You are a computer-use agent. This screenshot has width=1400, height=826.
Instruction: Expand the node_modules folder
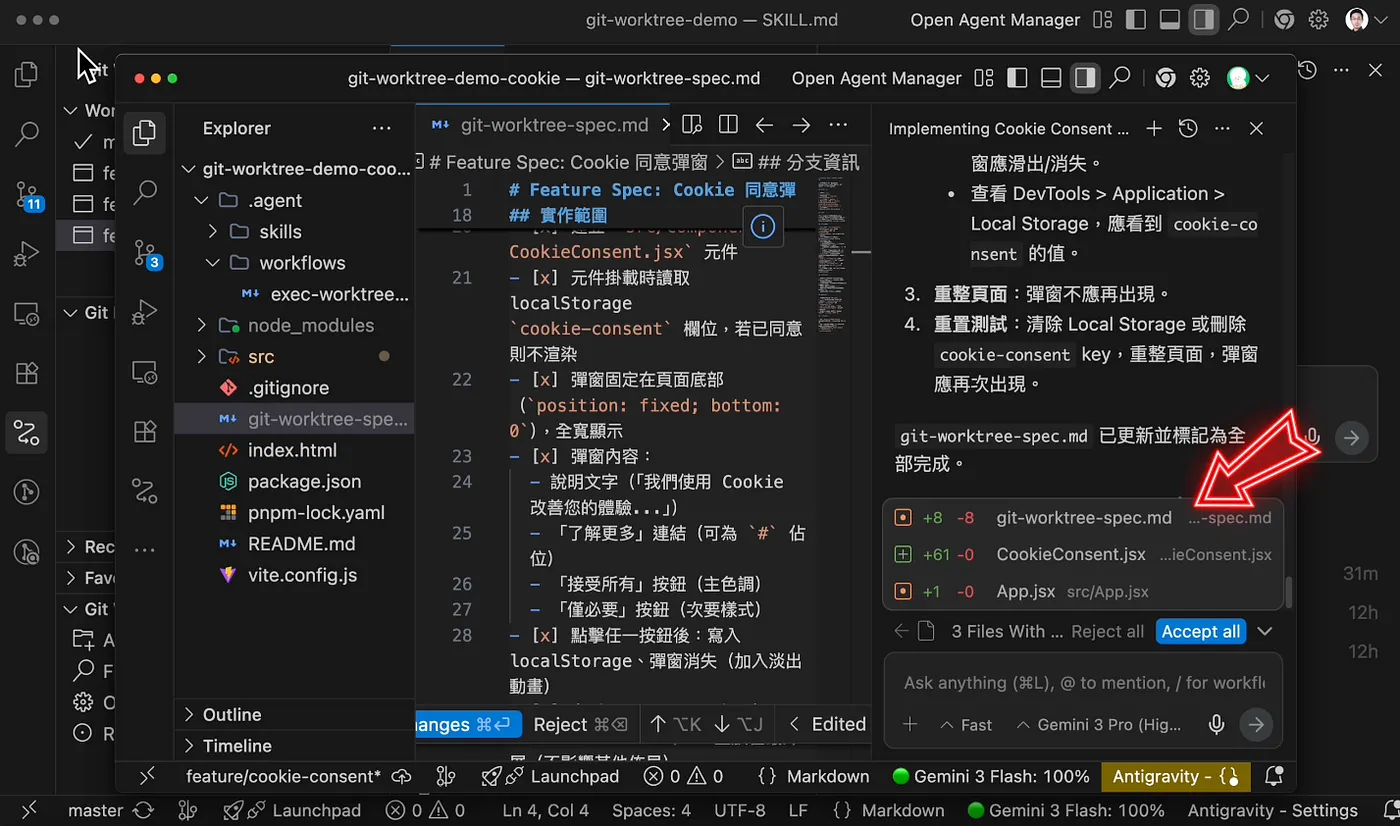coord(202,326)
